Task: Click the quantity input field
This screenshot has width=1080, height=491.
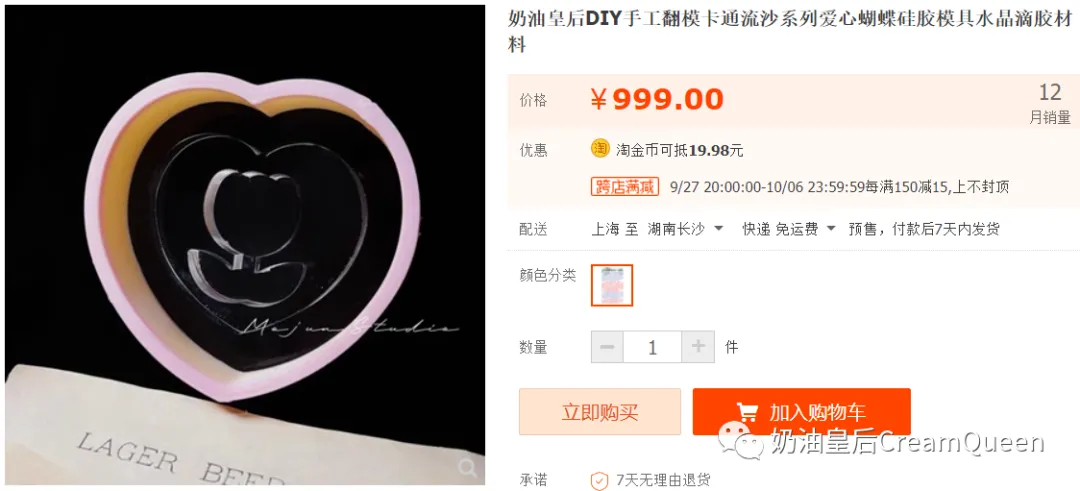Action: [x=653, y=347]
